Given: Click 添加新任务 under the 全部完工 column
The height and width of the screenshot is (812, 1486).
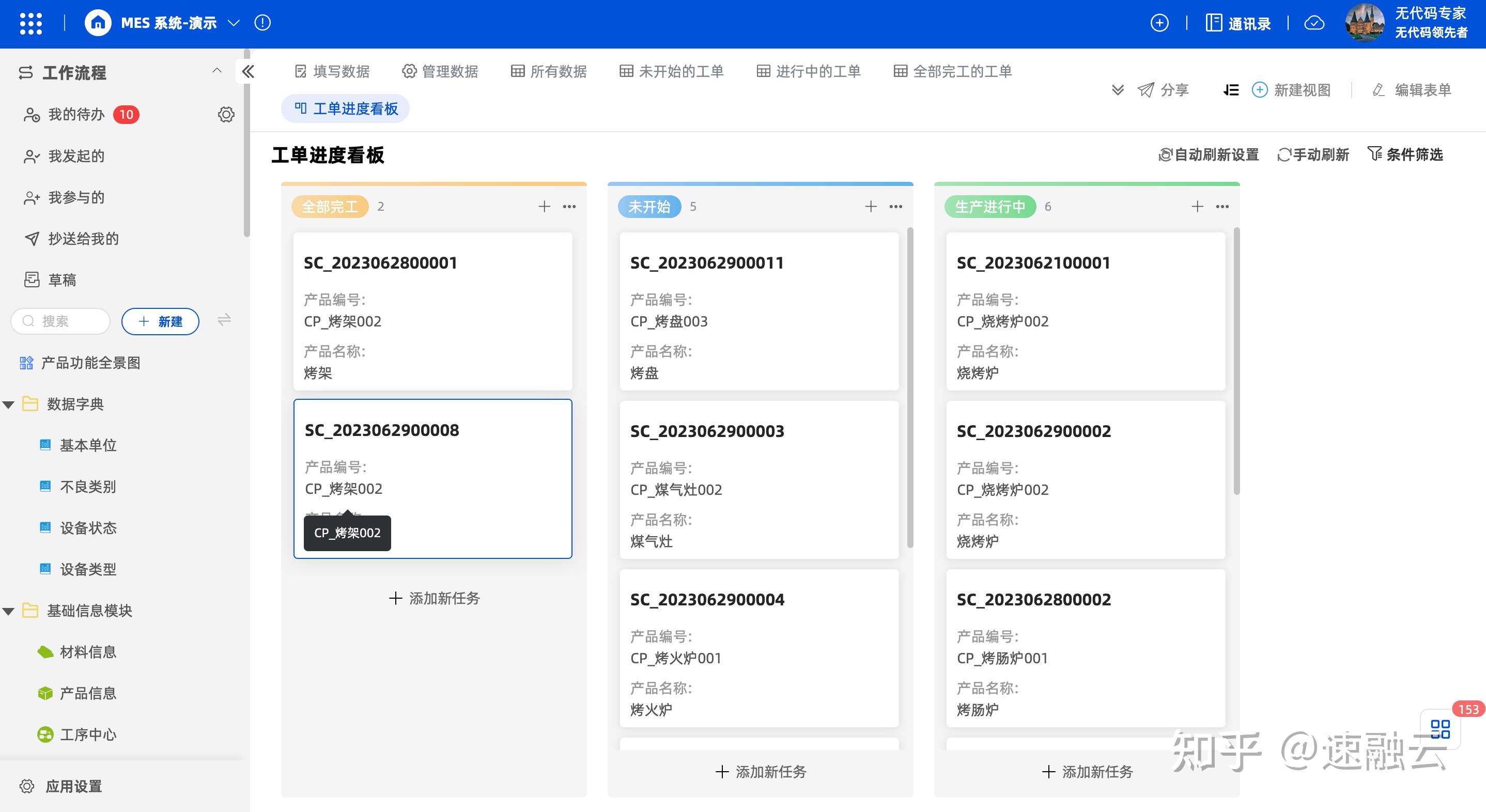Looking at the screenshot, I should coord(433,598).
